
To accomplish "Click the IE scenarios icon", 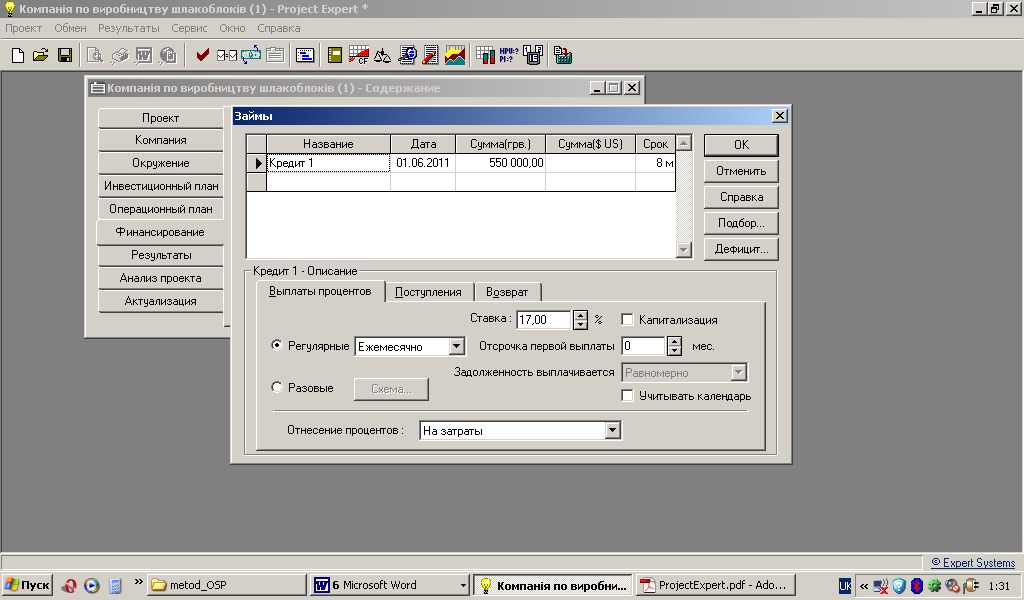I will (533, 55).
